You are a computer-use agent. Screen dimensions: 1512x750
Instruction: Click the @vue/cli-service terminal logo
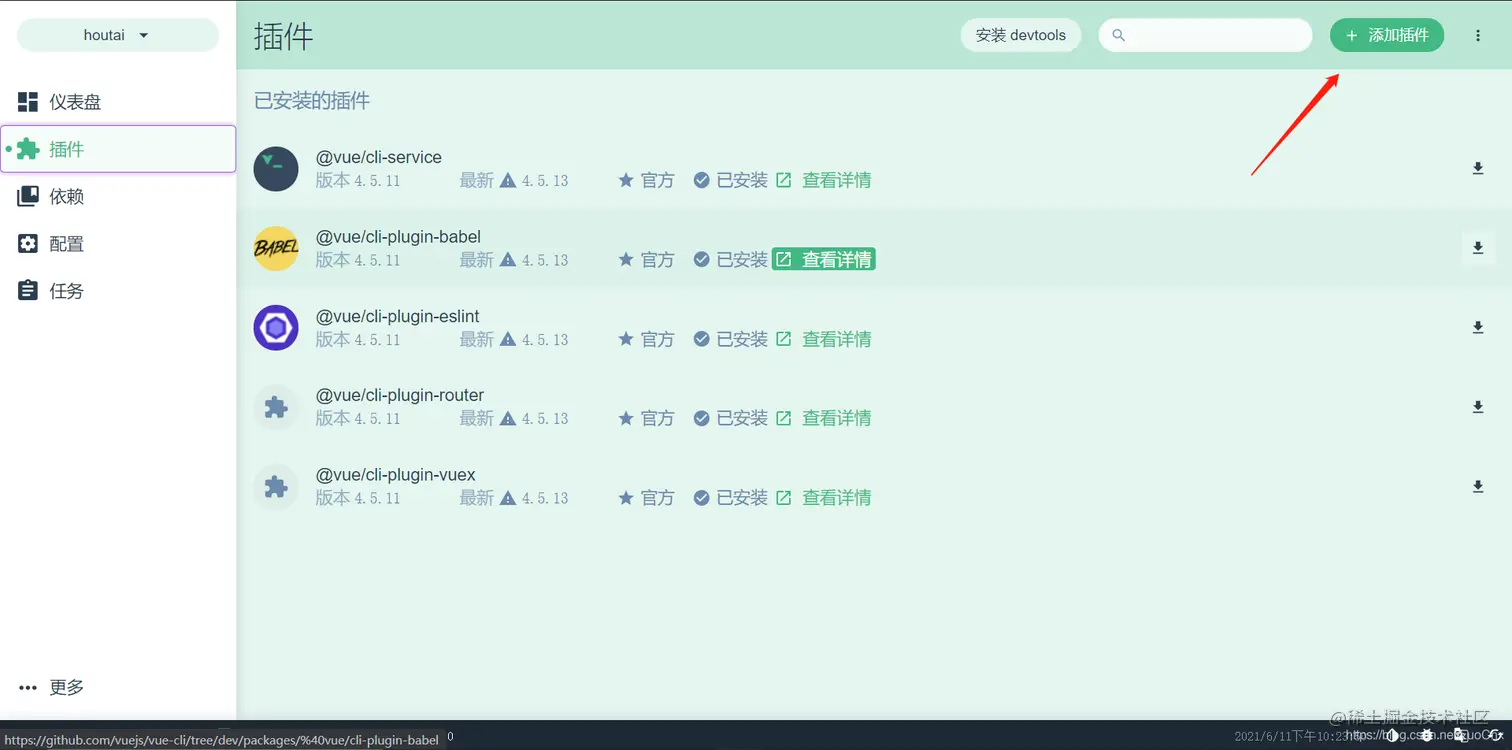click(x=276, y=169)
